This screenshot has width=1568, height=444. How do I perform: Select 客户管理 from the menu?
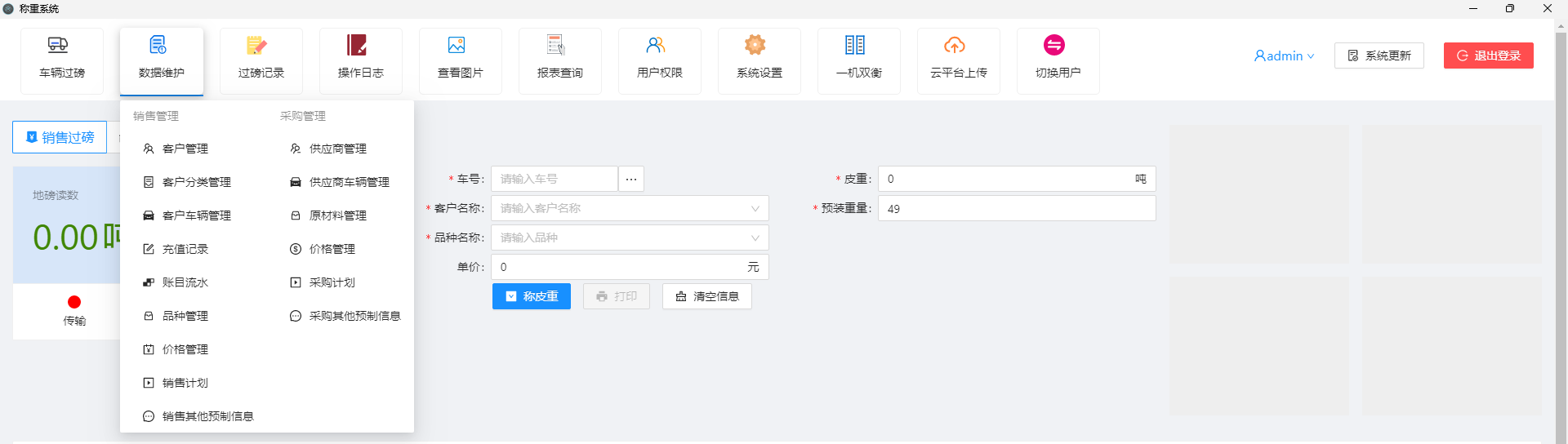click(x=185, y=149)
